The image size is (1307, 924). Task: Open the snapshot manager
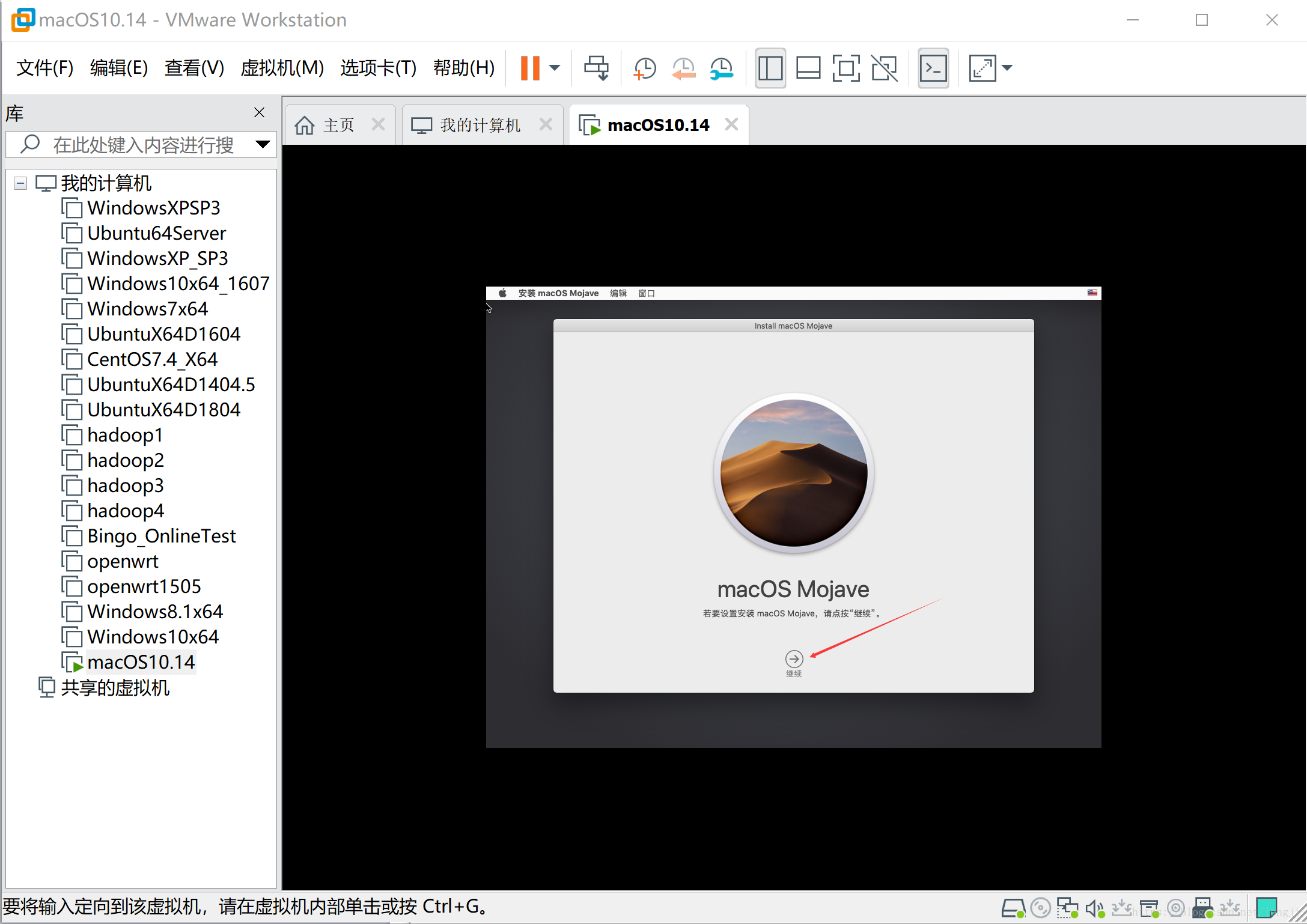[721, 68]
